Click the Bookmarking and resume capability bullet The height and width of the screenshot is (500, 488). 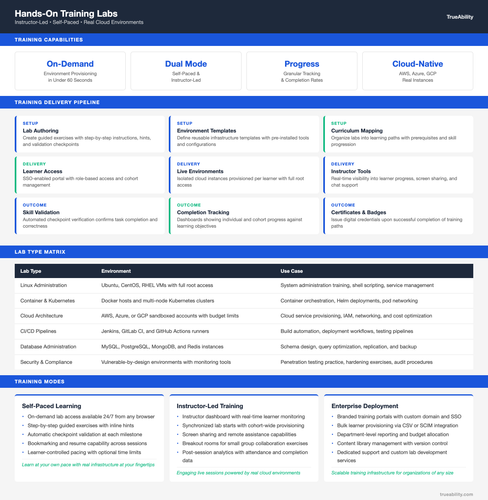(x=87, y=443)
